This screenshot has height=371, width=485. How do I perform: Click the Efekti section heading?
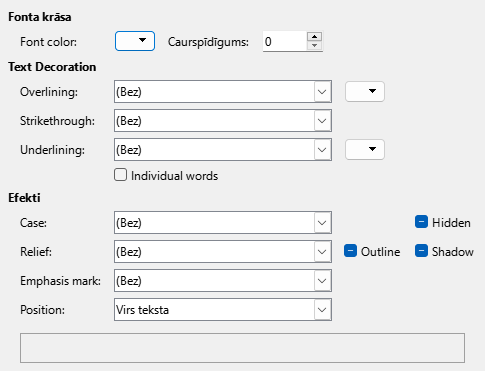[x=24, y=198]
